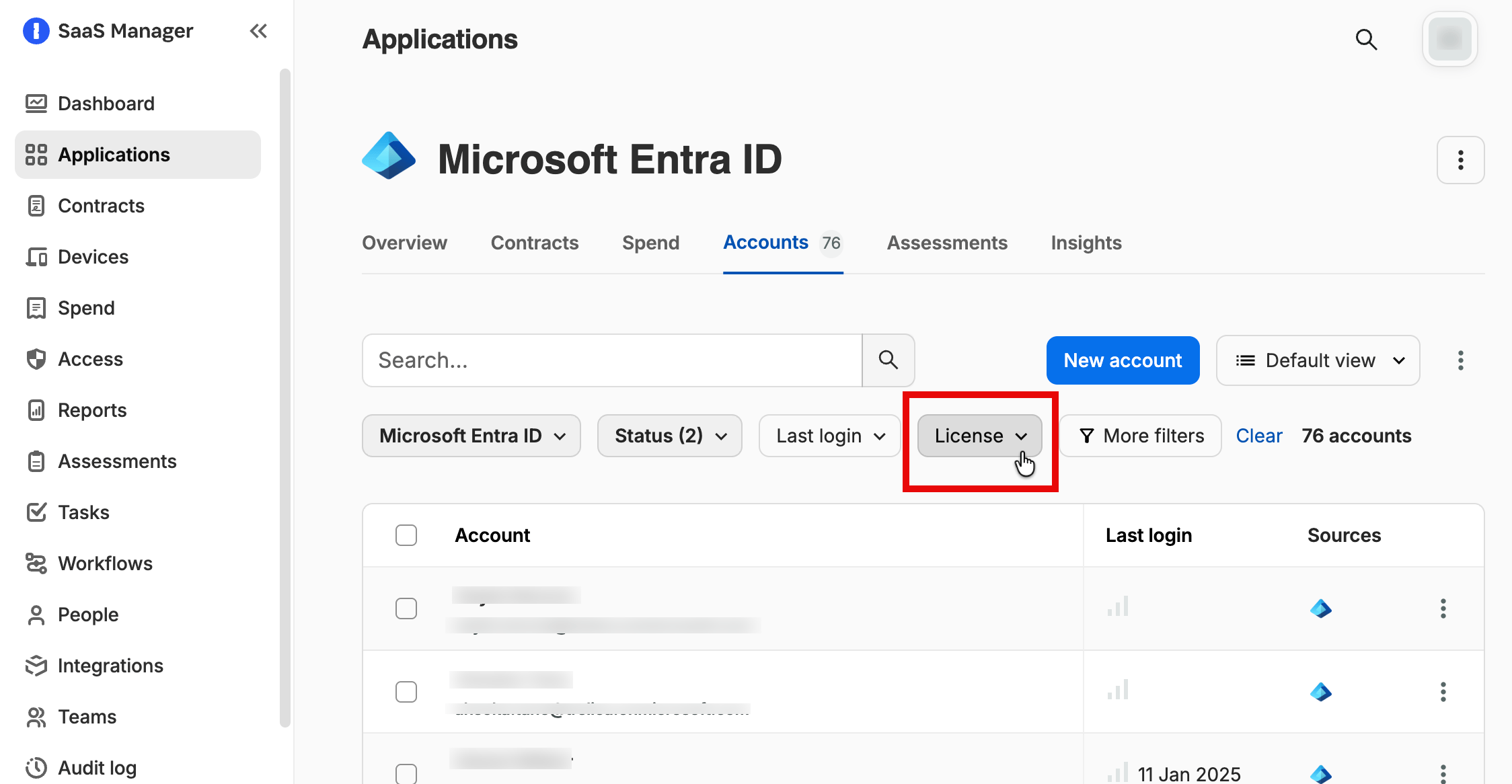Open Integrations in the sidebar
This screenshot has height=784, width=1512.
pyautogui.click(x=138, y=666)
